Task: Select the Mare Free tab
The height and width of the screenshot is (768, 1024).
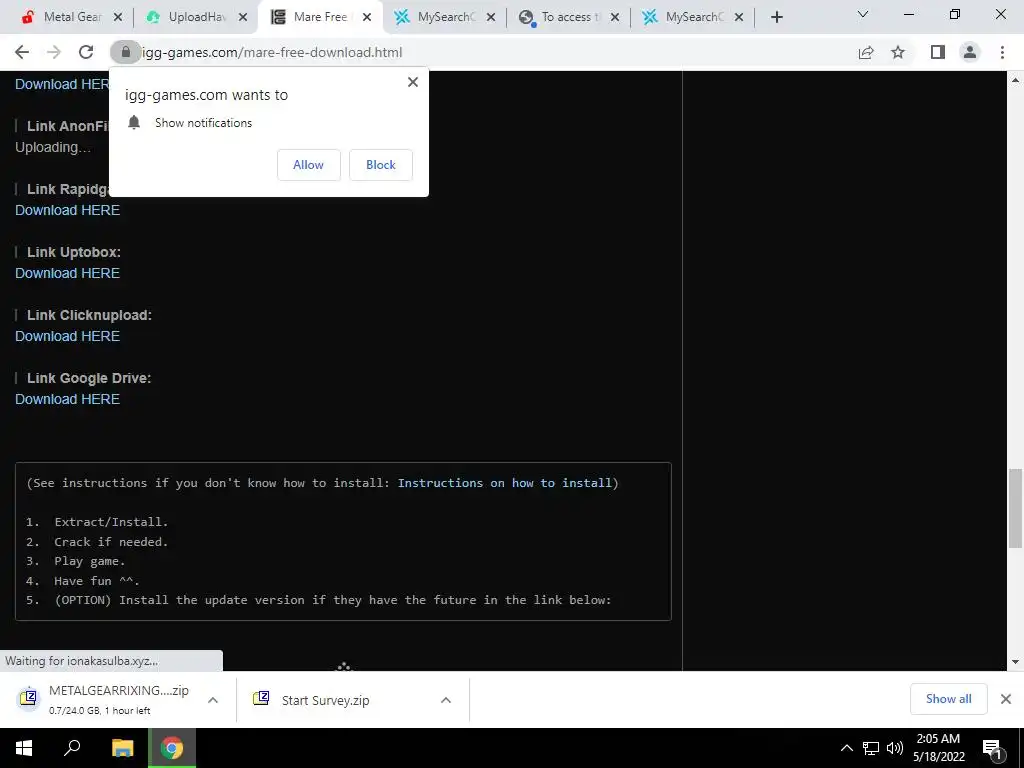Action: point(320,17)
